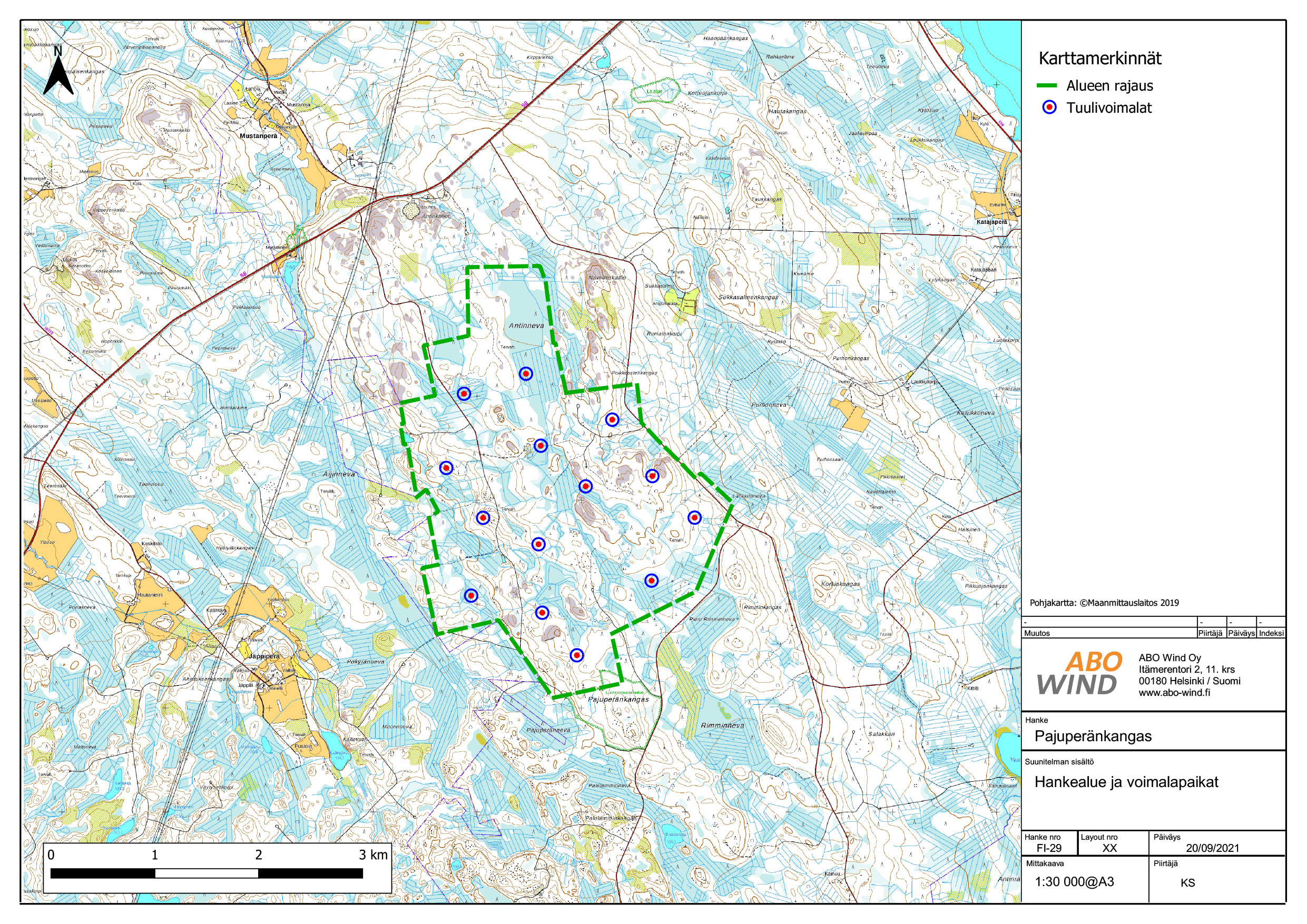This screenshot has height=924, width=1307.
Task: Click '00180 Helsinki / Suomi' address line
Action: (x=1189, y=681)
